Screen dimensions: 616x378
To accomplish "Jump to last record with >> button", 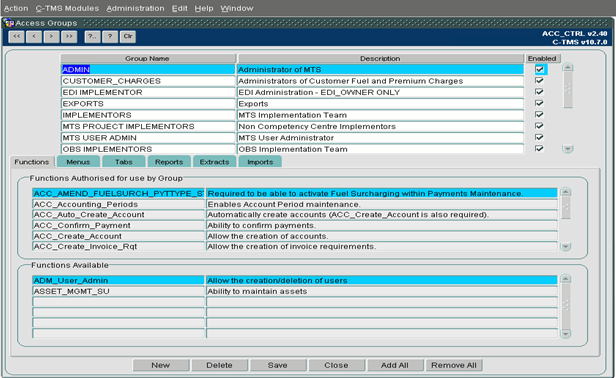I will click(x=69, y=37).
